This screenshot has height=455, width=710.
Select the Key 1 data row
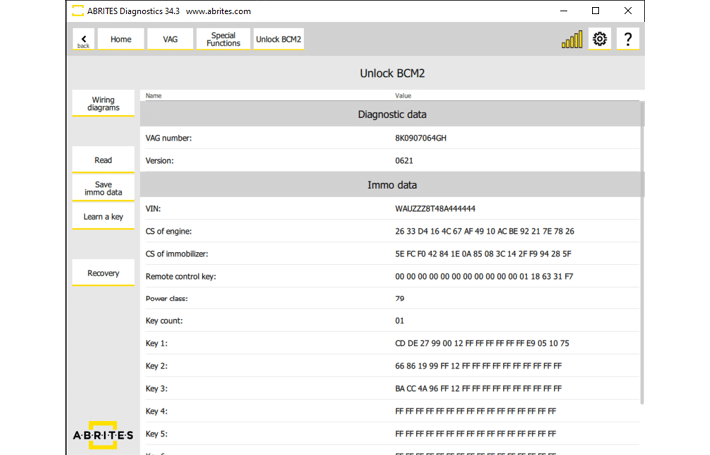(x=390, y=343)
